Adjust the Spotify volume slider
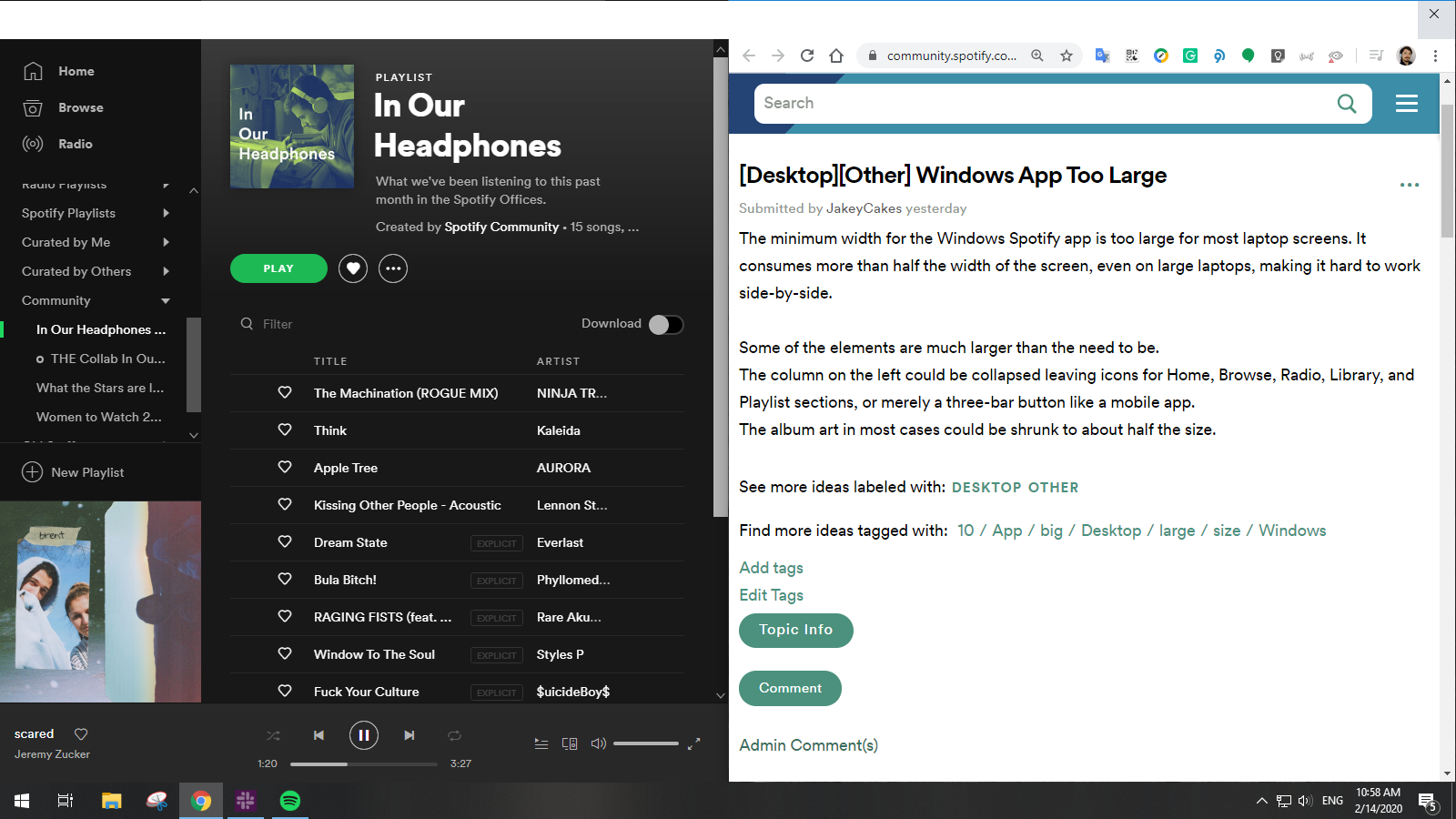The height and width of the screenshot is (819, 1456). (646, 743)
